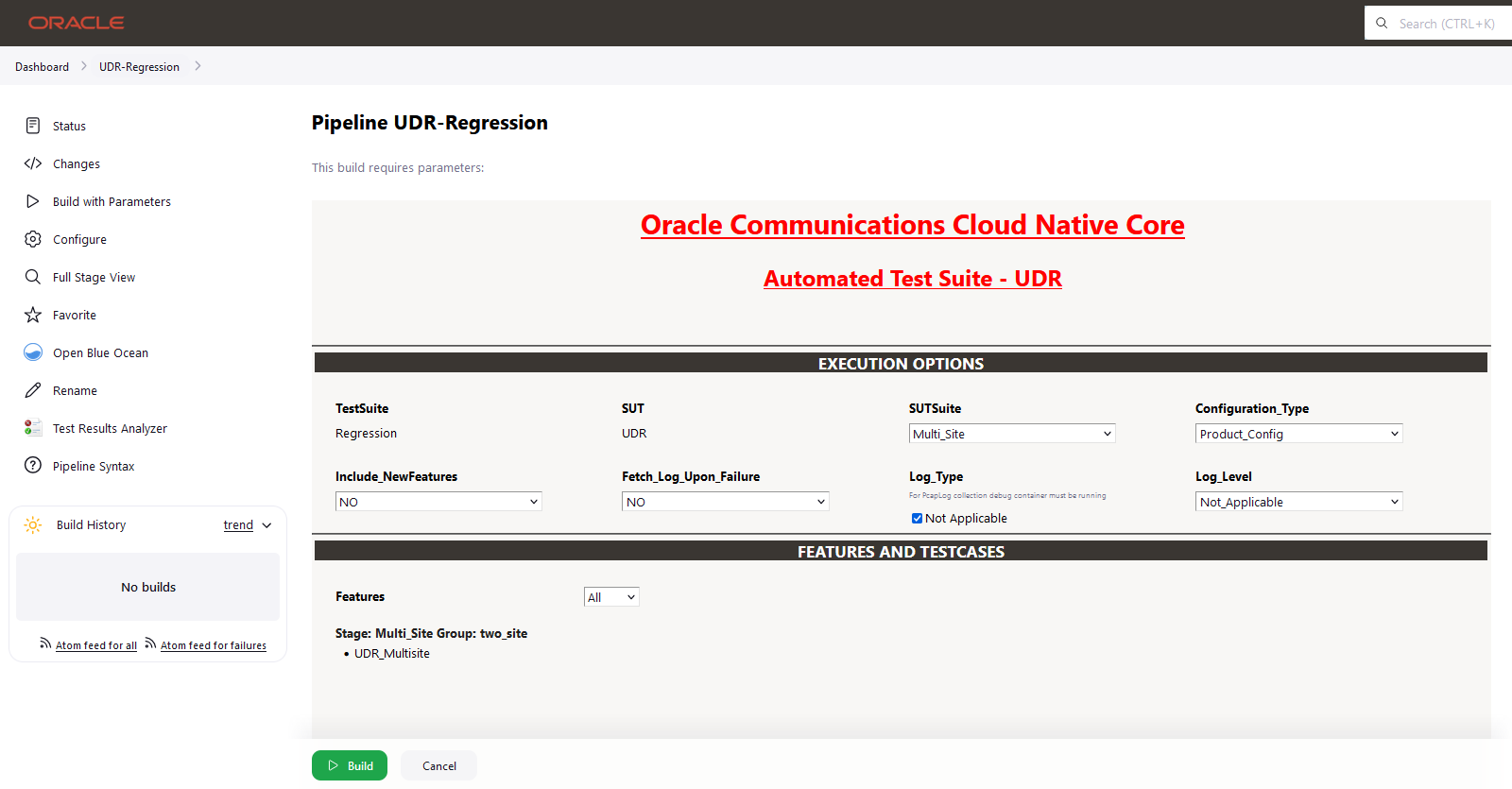Open the Log_Level Not_Applicable dropdown
The width and height of the screenshot is (1512, 789).
(x=1299, y=502)
